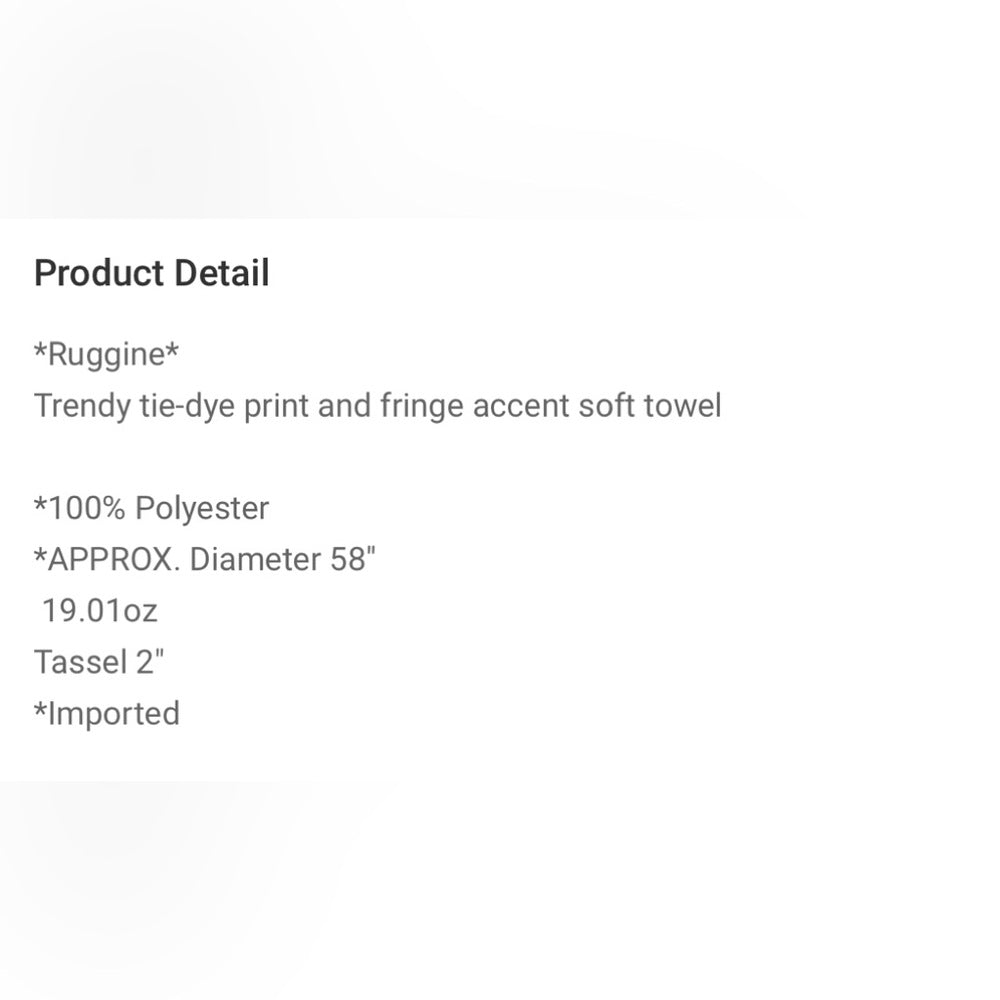Click the 58" measurement value
Viewport: 1000px width, 1000px height.
352,560
